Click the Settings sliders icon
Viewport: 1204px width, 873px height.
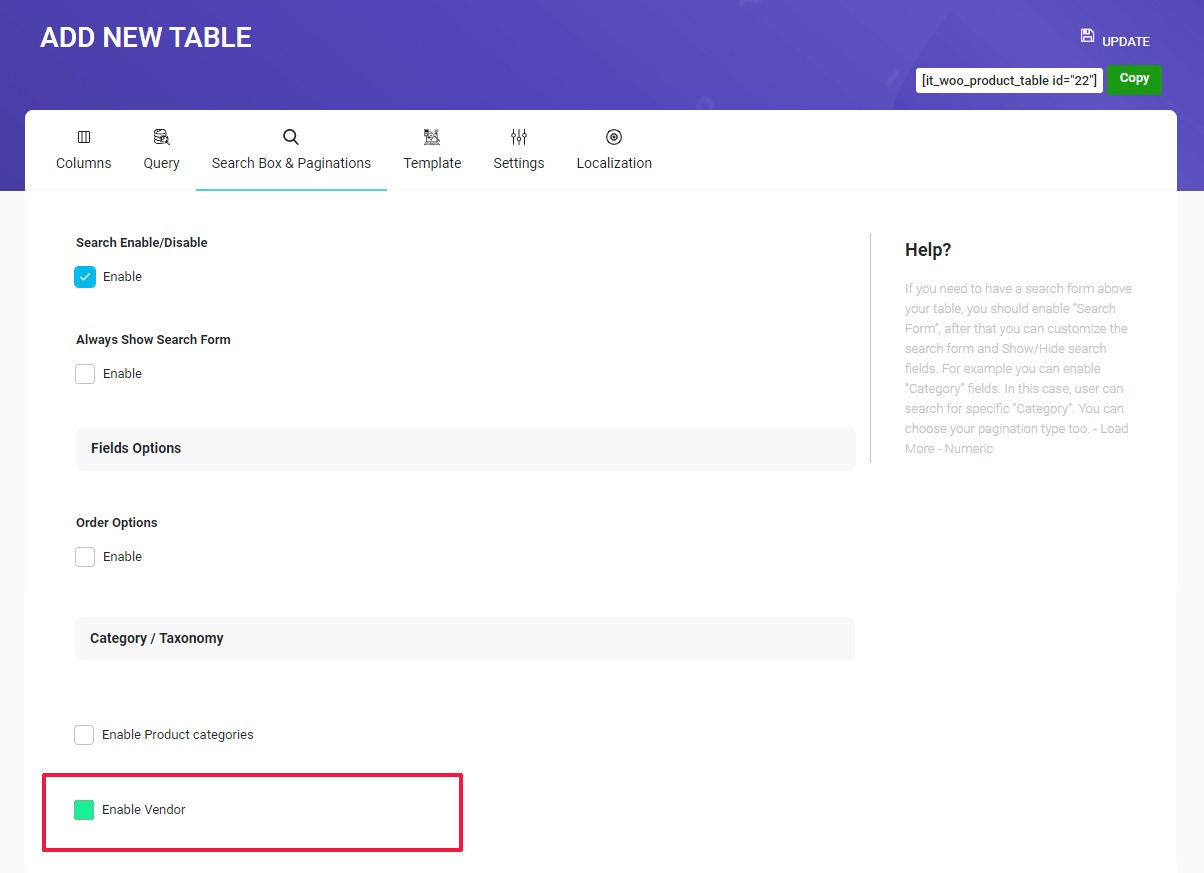(518, 137)
